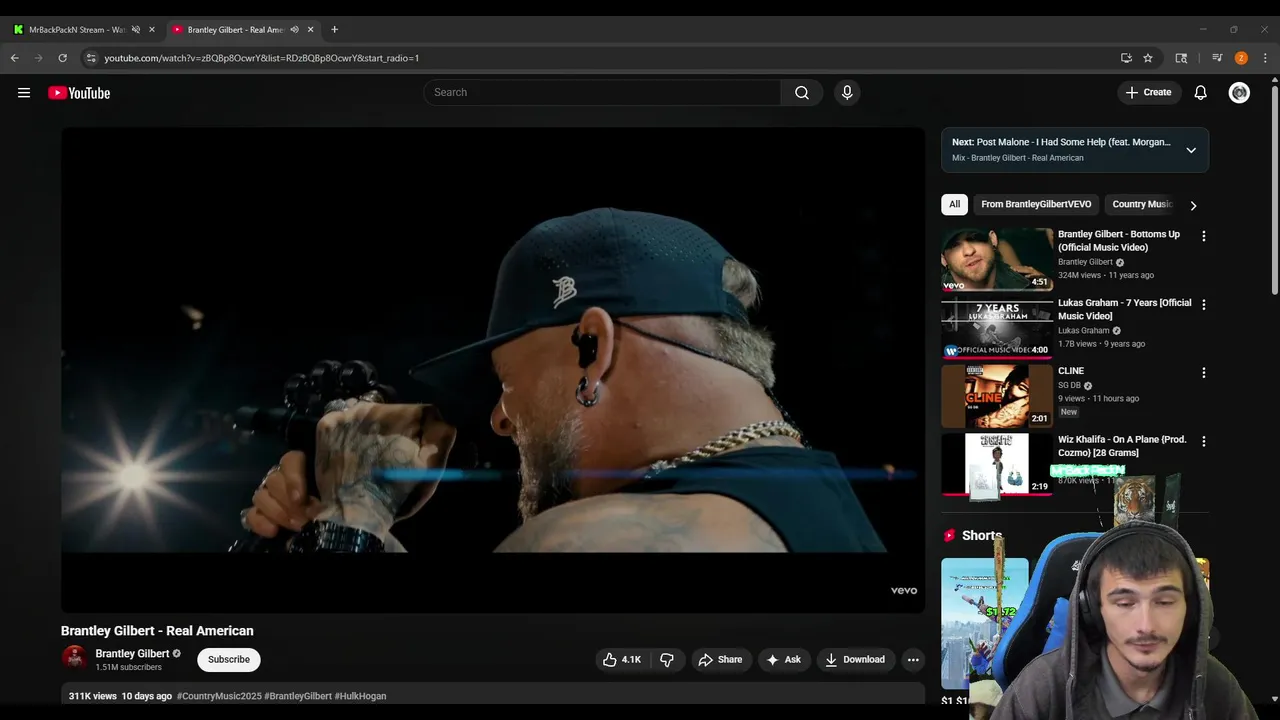Subscribe to Brantley Gilbert
1280x720 pixels.
click(229, 659)
